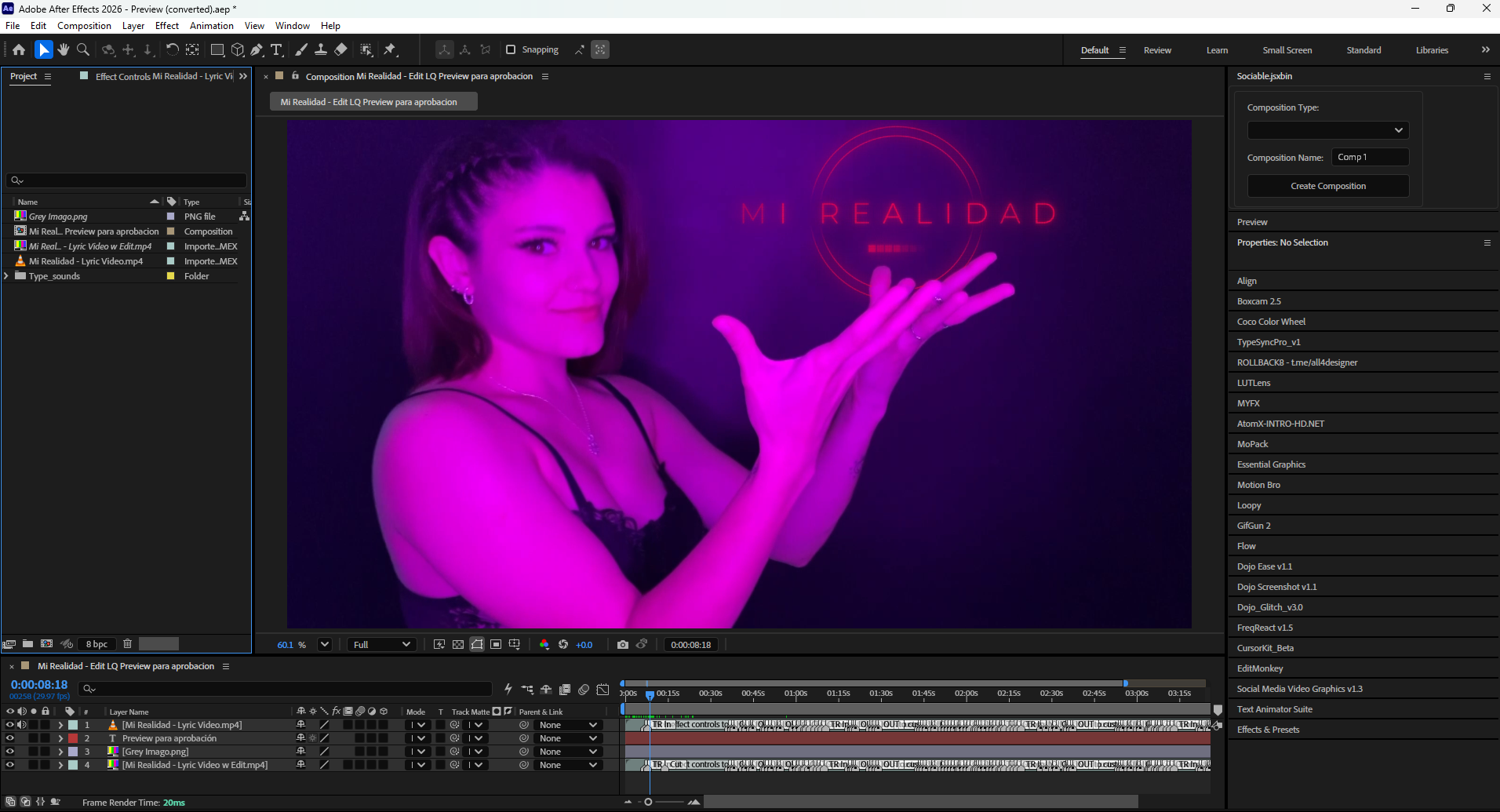
Task: Select the Orbit camera tool
Action: point(108,49)
